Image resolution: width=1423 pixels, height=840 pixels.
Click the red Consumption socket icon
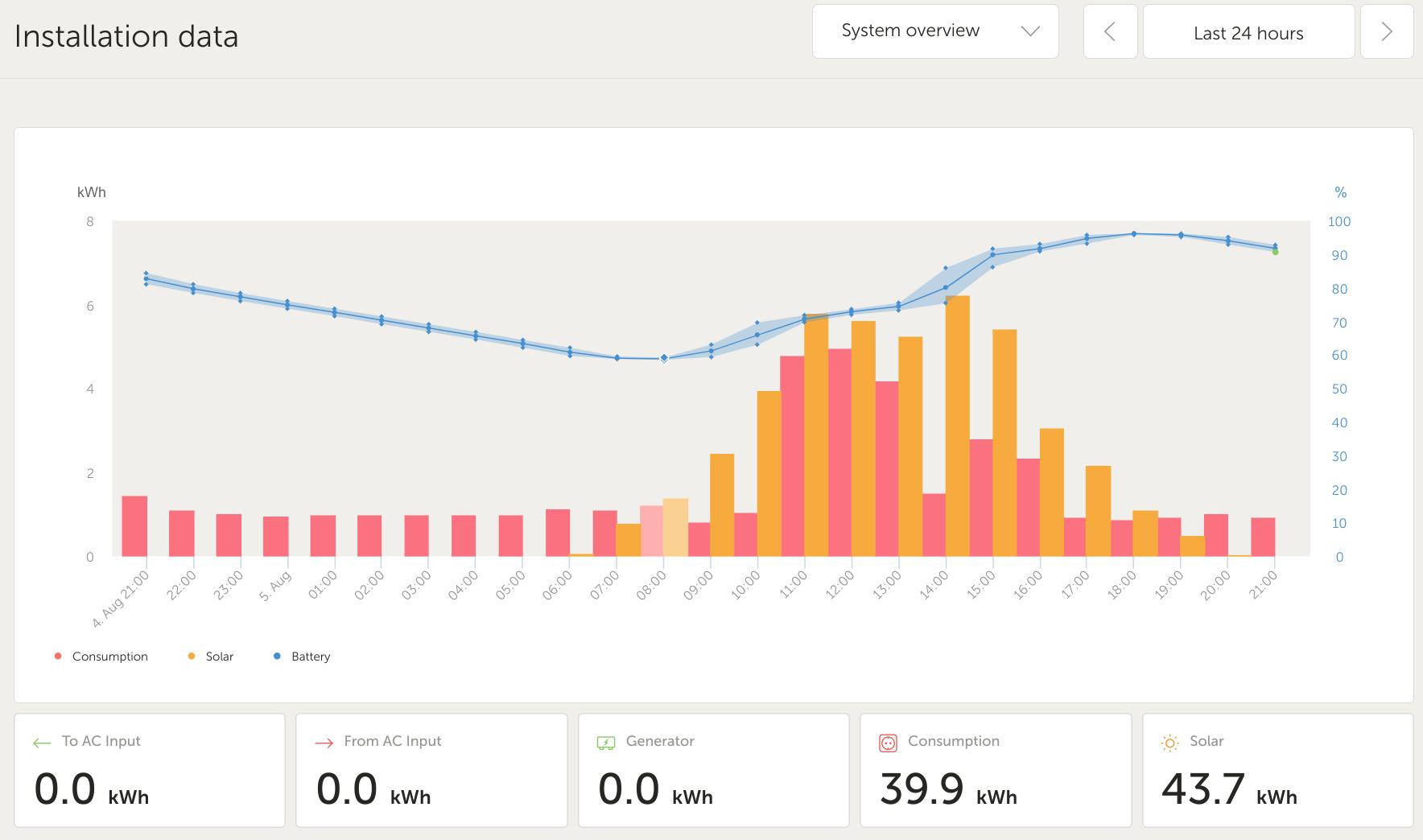click(888, 743)
